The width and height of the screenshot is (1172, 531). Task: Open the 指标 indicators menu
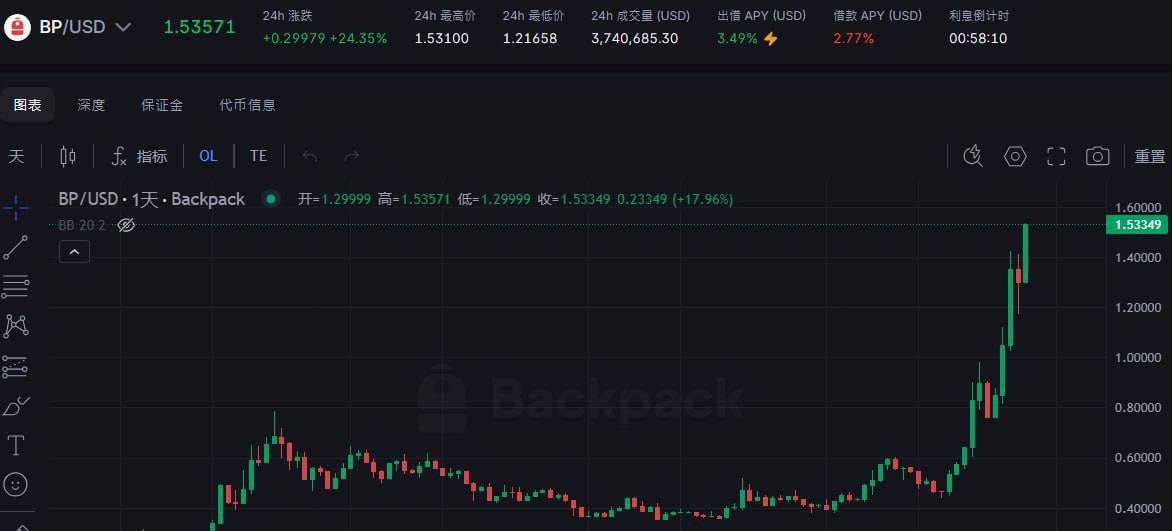click(x=140, y=156)
